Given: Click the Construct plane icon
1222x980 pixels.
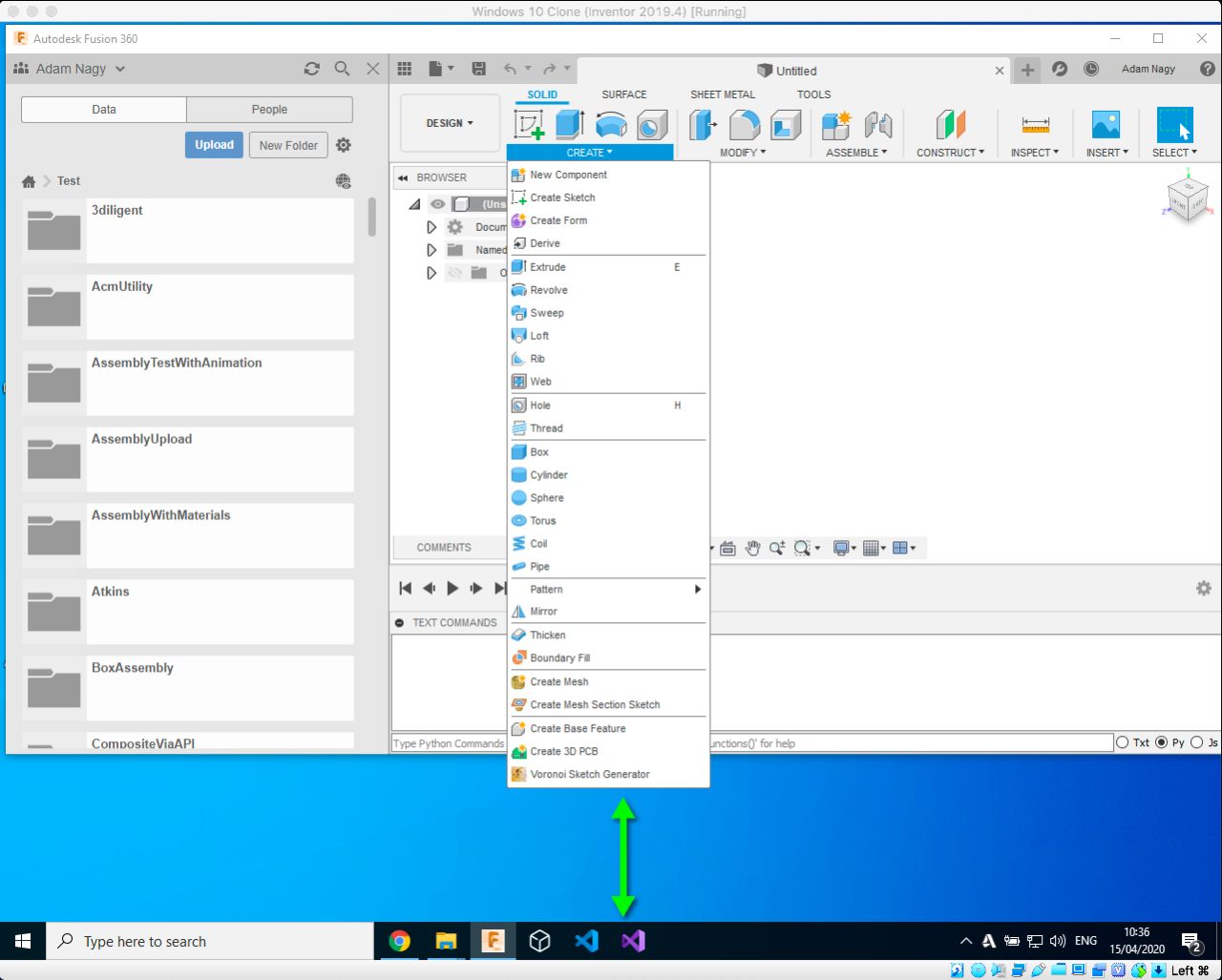Looking at the screenshot, I should [x=951, y=125].
